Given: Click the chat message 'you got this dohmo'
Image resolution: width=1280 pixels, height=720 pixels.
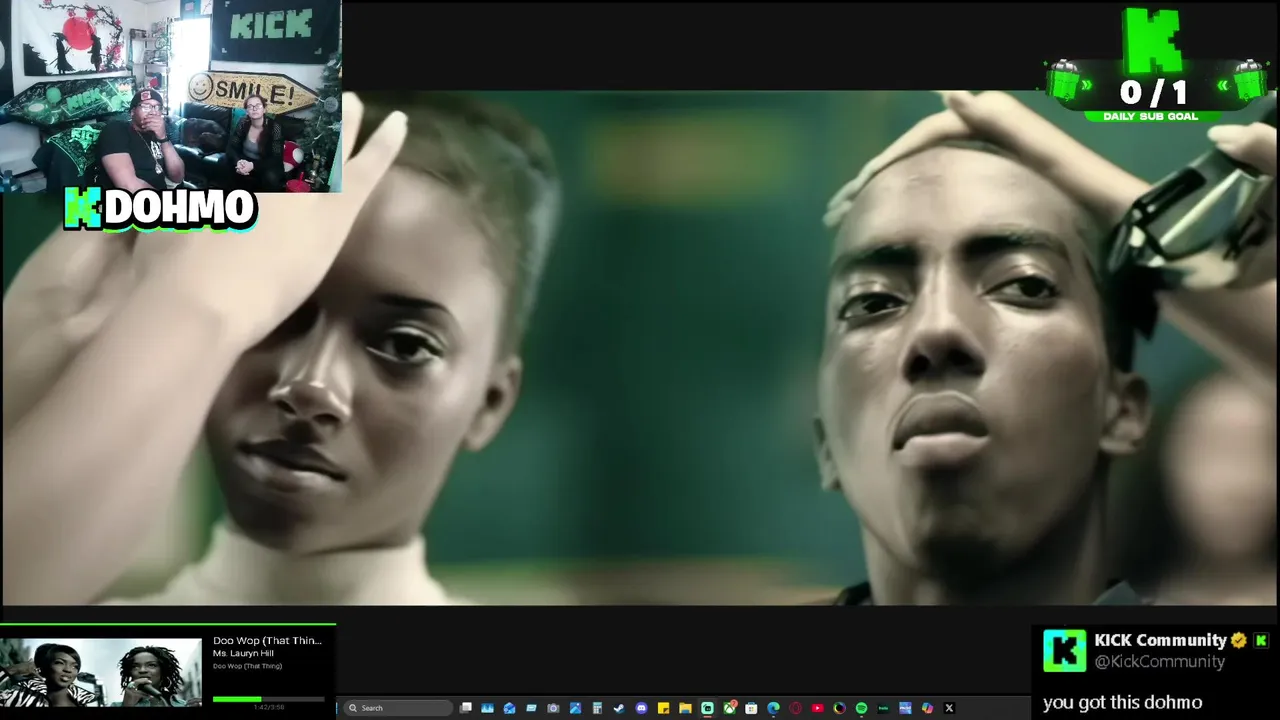Looking at the screenshot, I should [x=1122, y=702].
